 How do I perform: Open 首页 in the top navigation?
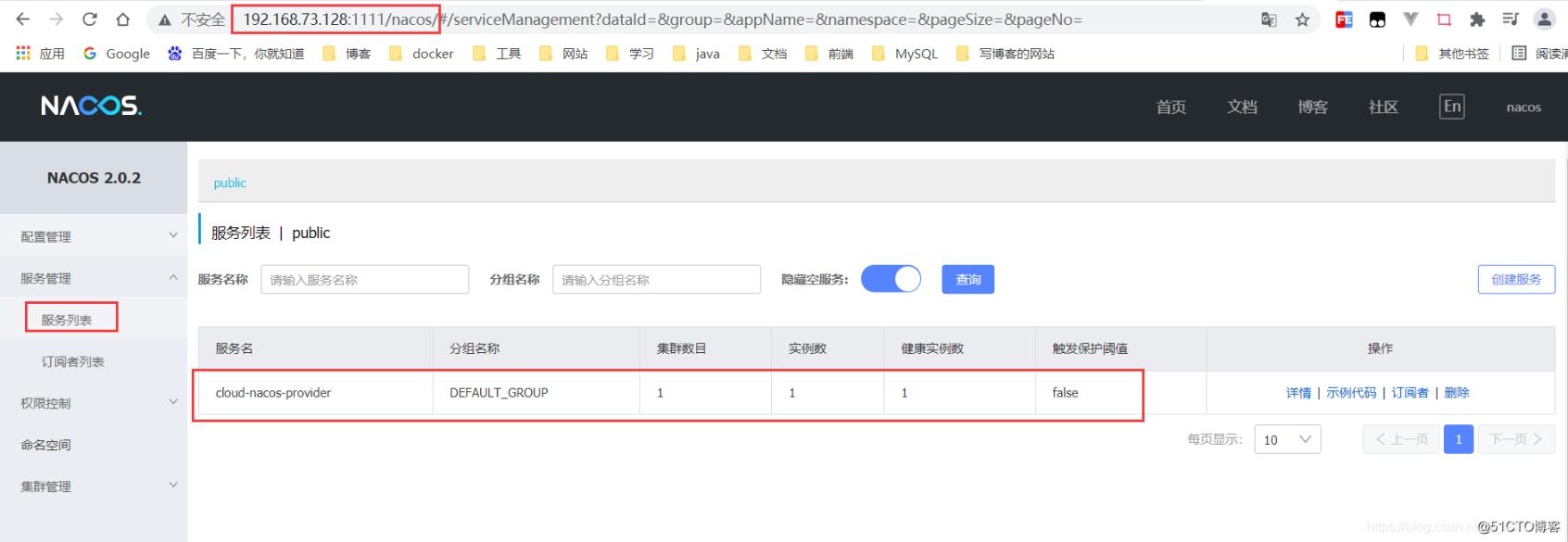pos(1171,107)
